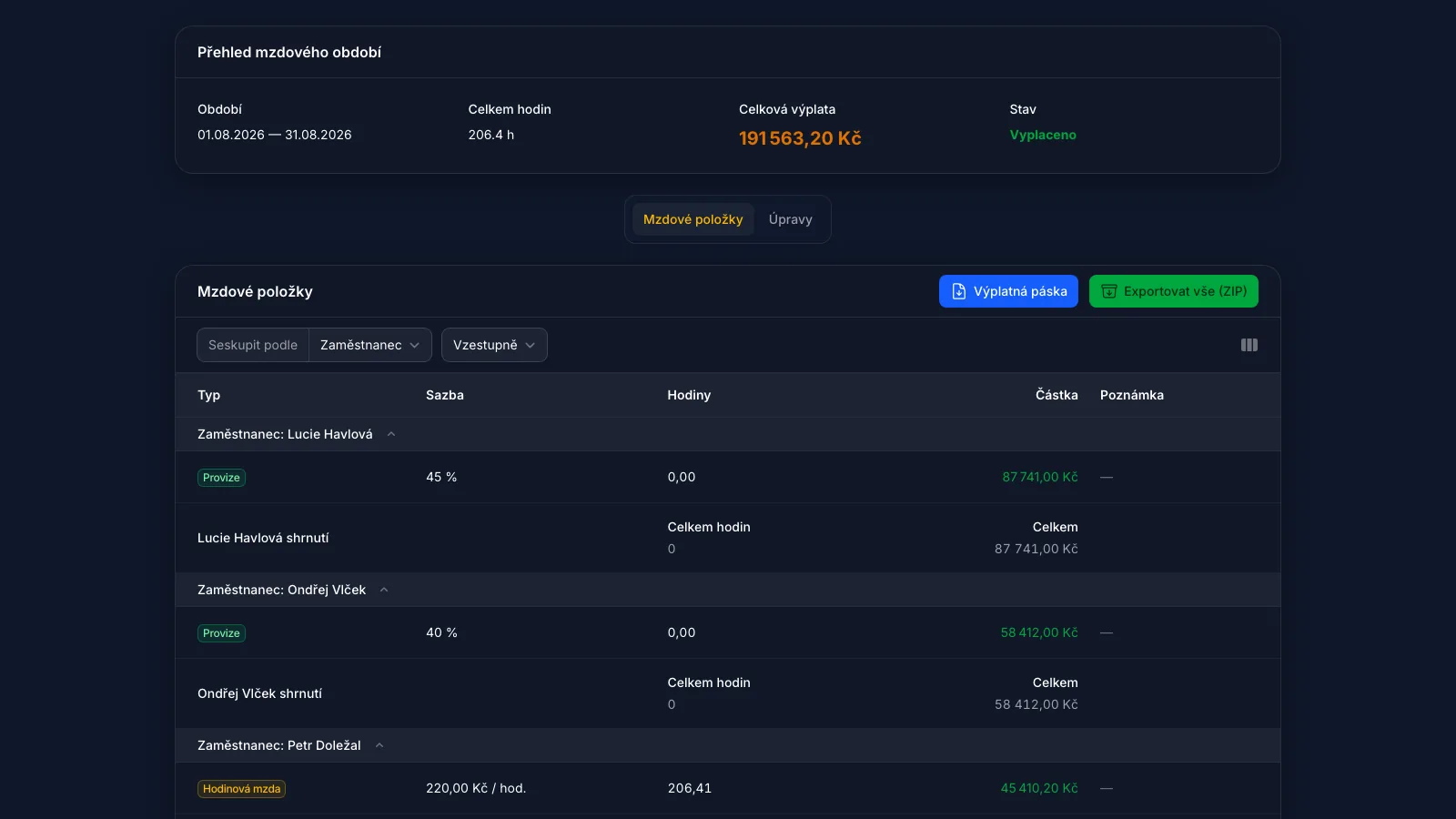Click the 40 % rate value
The image size is (1456, 819).
(441, 632)
